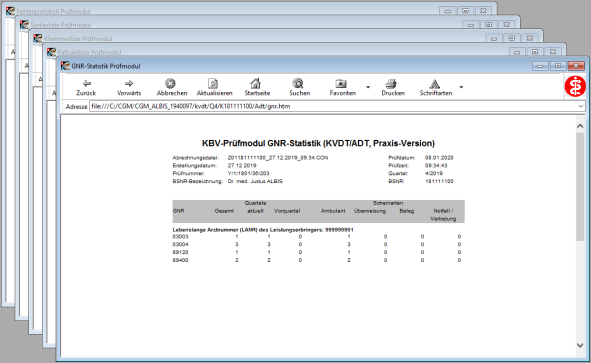Viewport: 591px width, 363px height.
Task: Click the Fallzahlliste Prüfmodul window icon
Action: 51,52
